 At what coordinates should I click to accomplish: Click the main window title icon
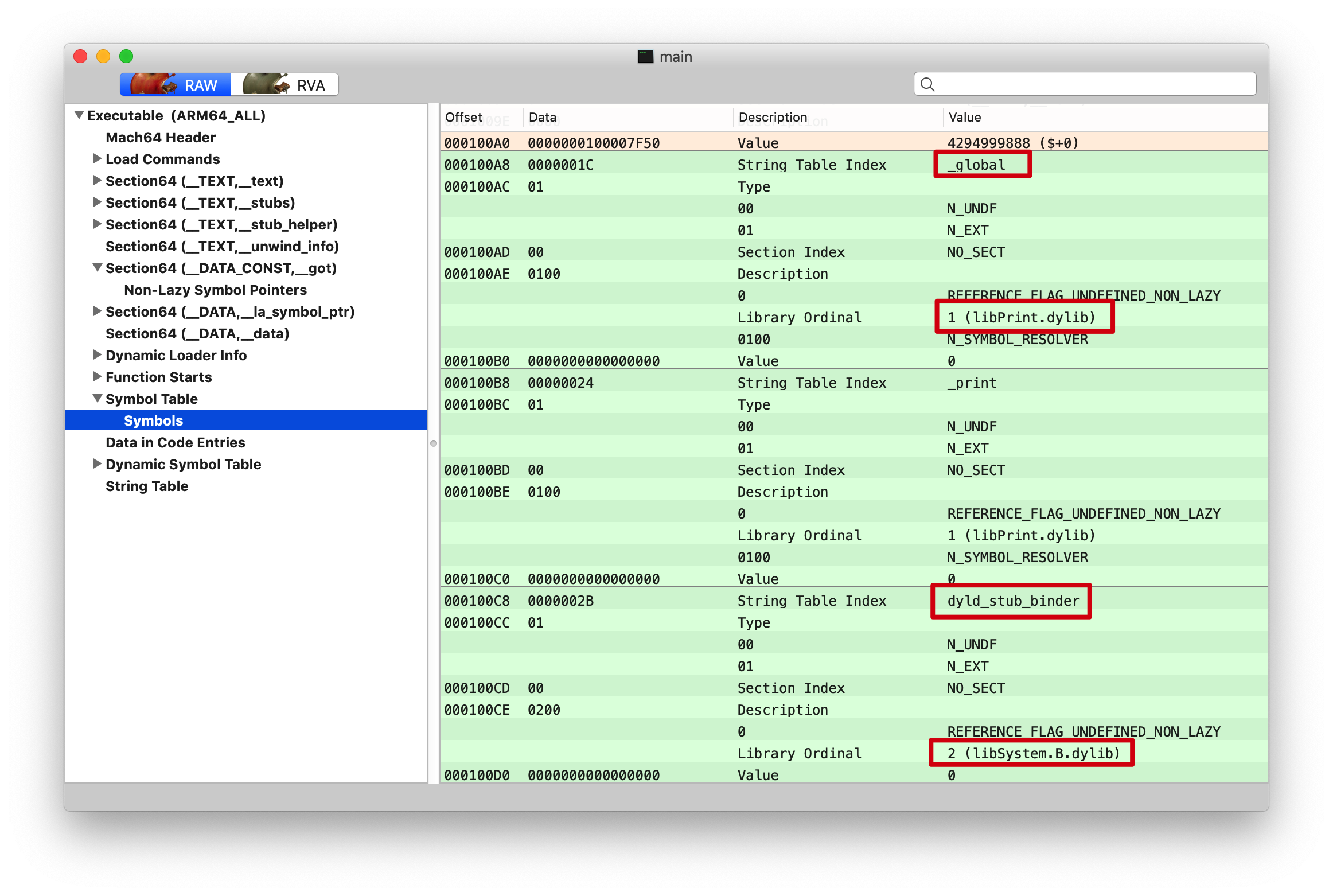tap(646, 56)
